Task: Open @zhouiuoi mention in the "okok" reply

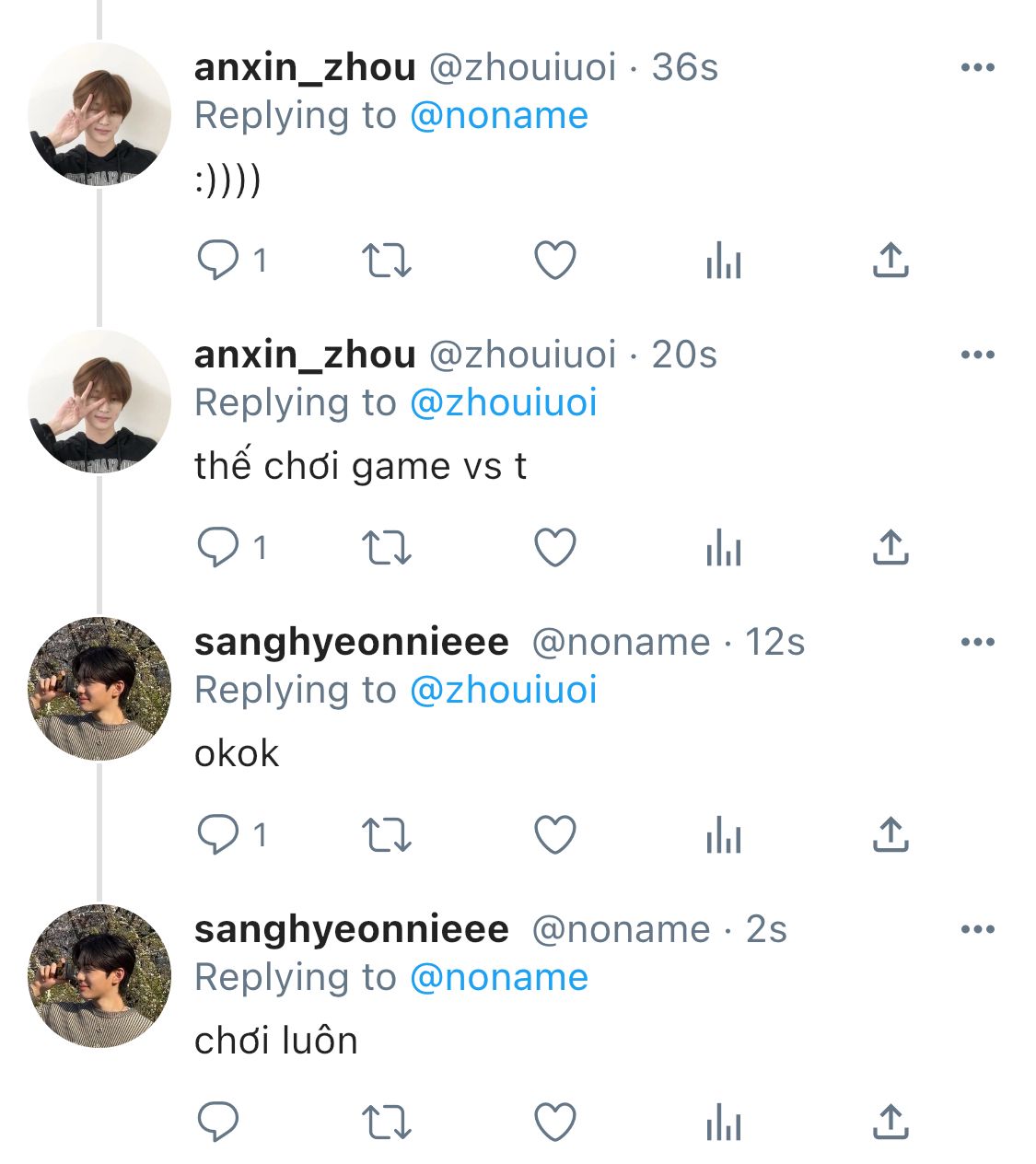Action: point(503,691)
